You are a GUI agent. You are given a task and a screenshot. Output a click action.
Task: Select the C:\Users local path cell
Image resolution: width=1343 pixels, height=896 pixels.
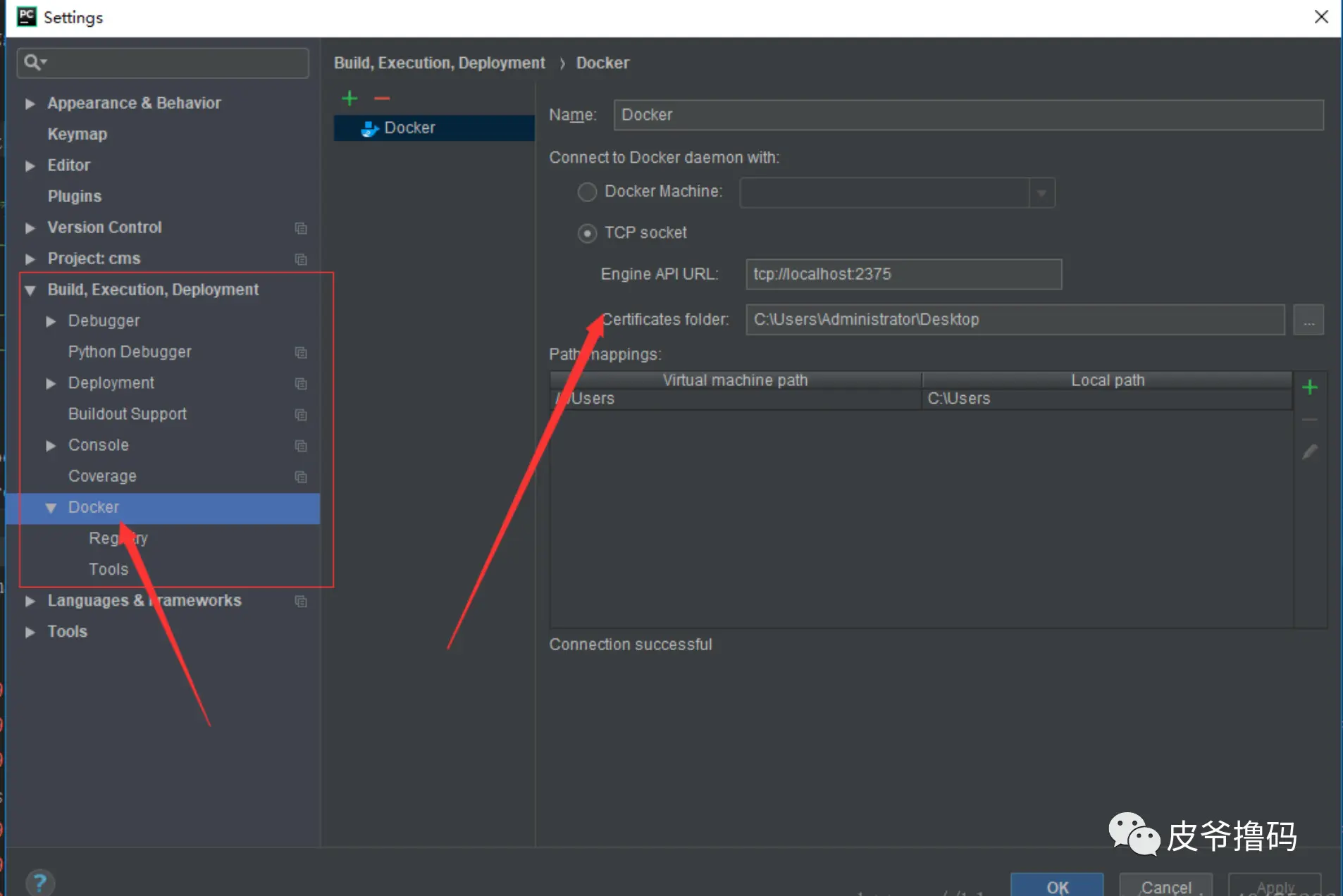tap(1107, 399)
